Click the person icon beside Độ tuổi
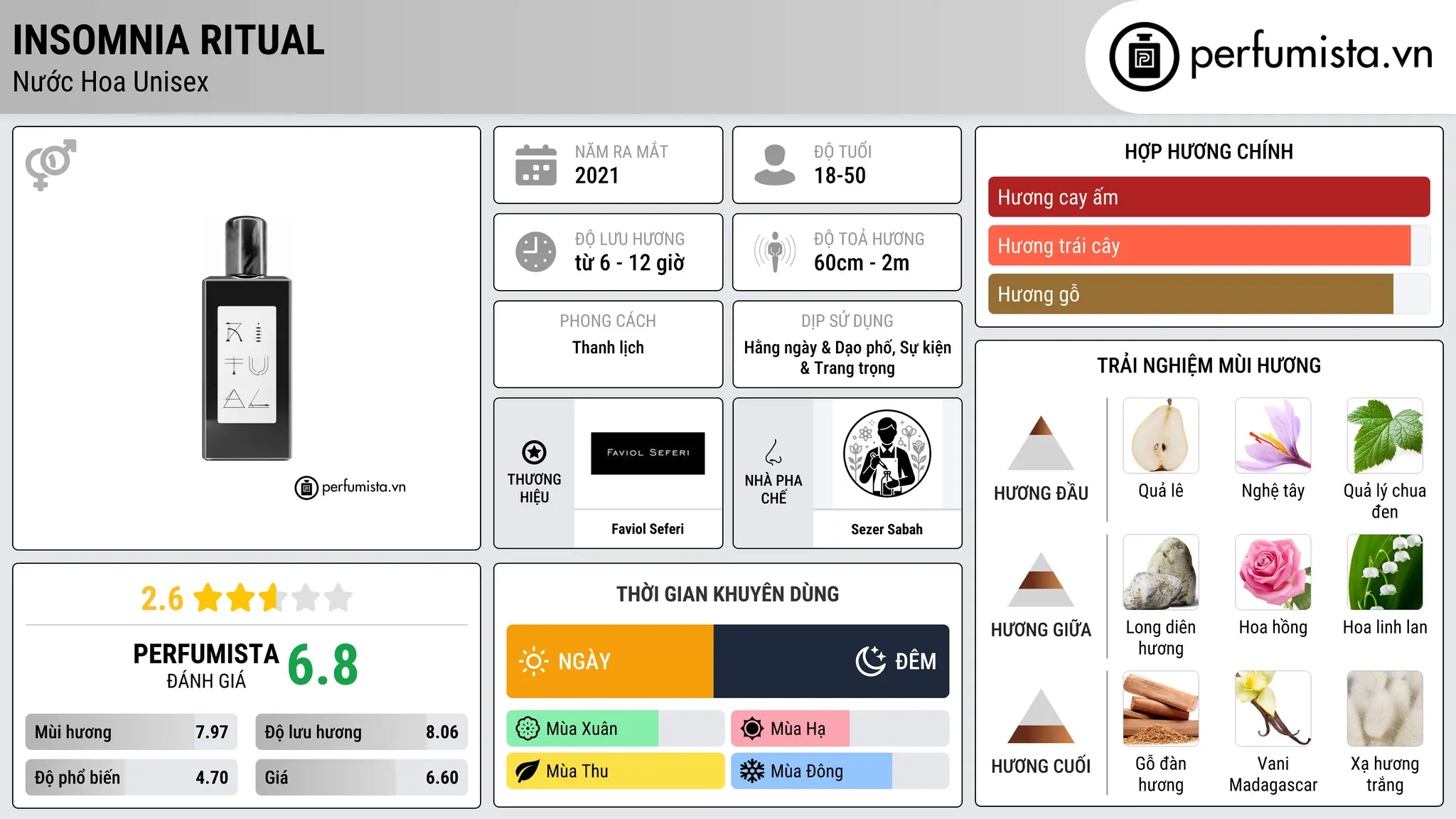 click(775, 165)
